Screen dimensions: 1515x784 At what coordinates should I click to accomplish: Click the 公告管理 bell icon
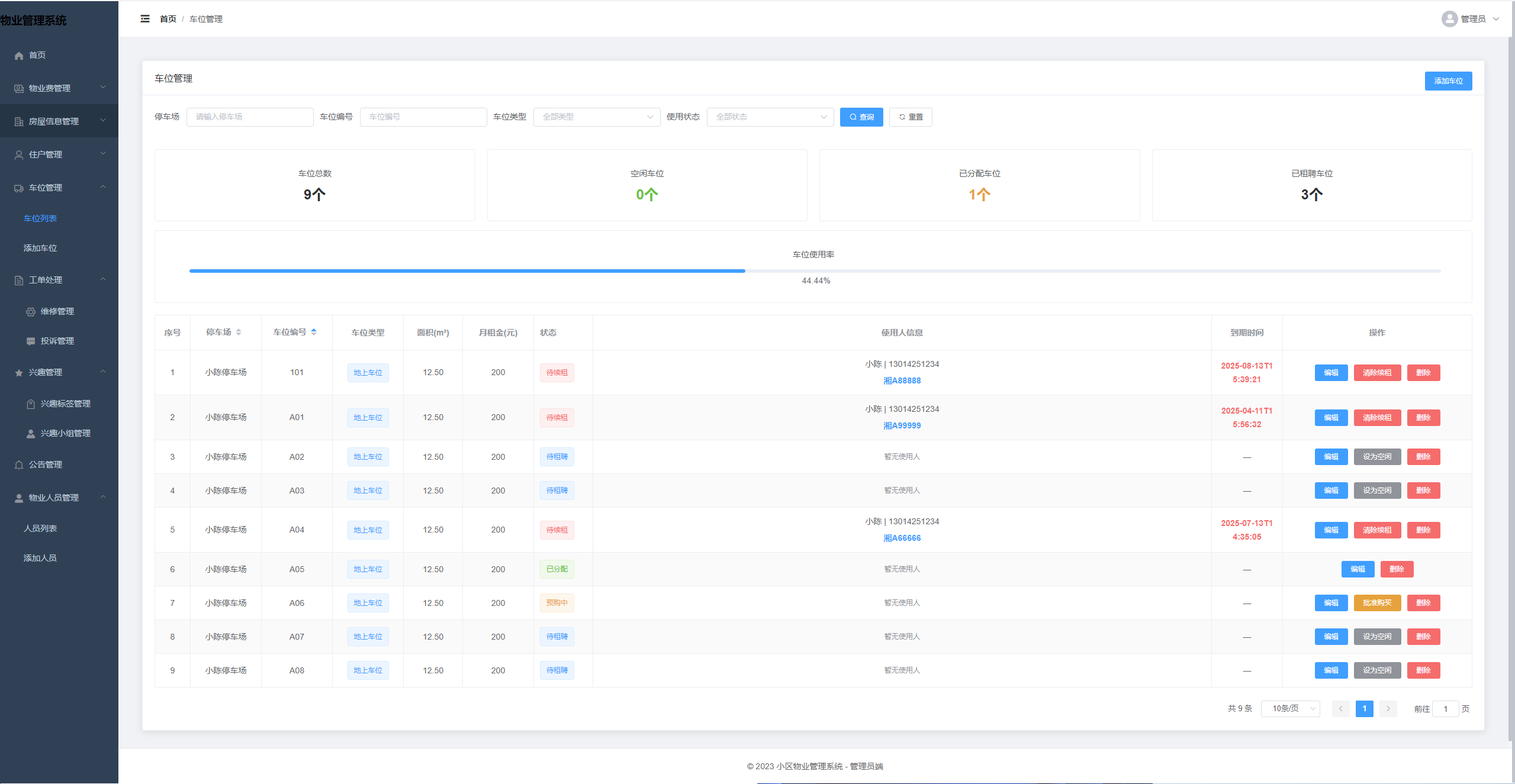(x=19, y=465)
